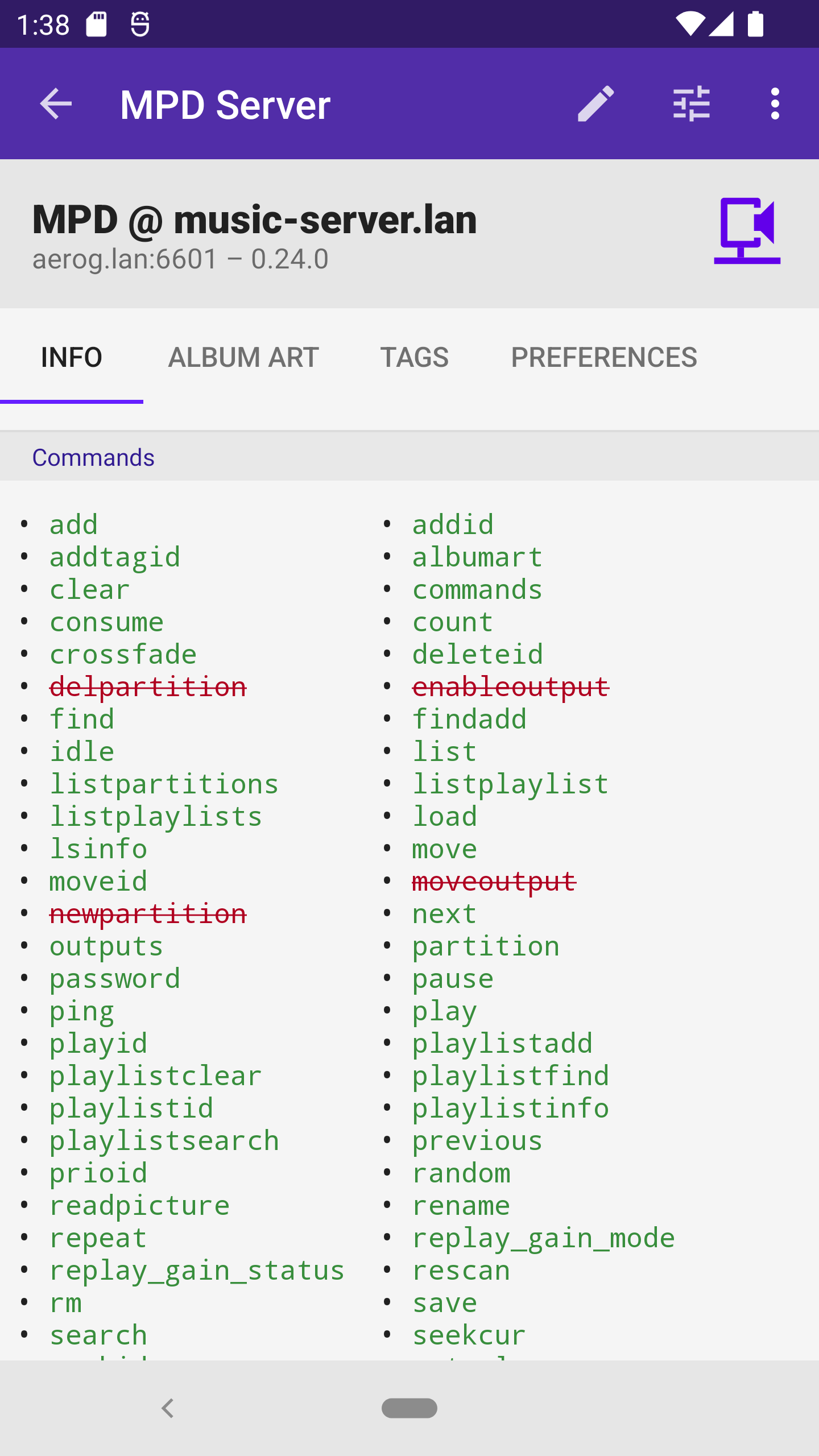This screenshot has width=819, height=1456.
Task: Tap the struck-through enableoutput command
Action: pos(510,687)
